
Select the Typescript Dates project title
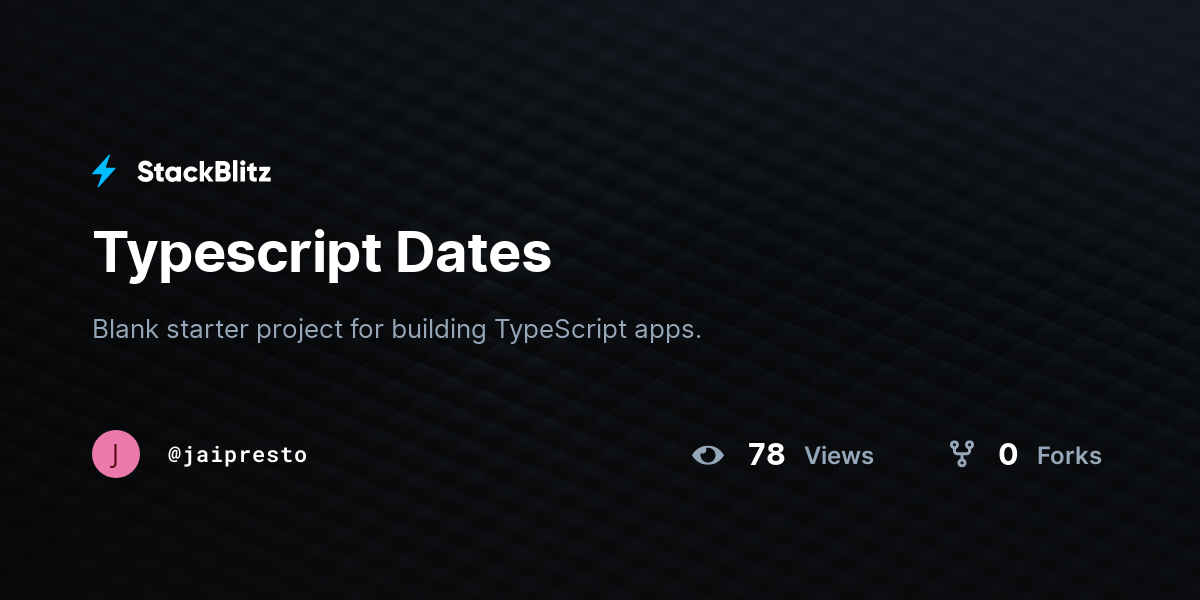coord(322,253)
